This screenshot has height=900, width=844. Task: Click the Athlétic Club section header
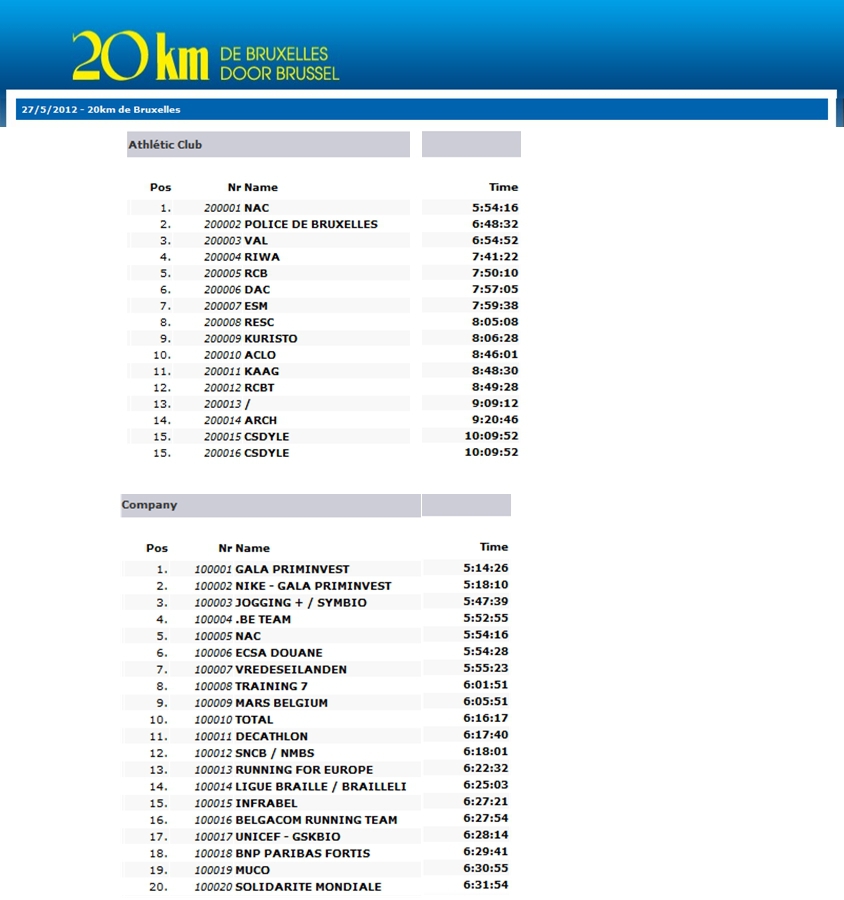tap(165, 145)
